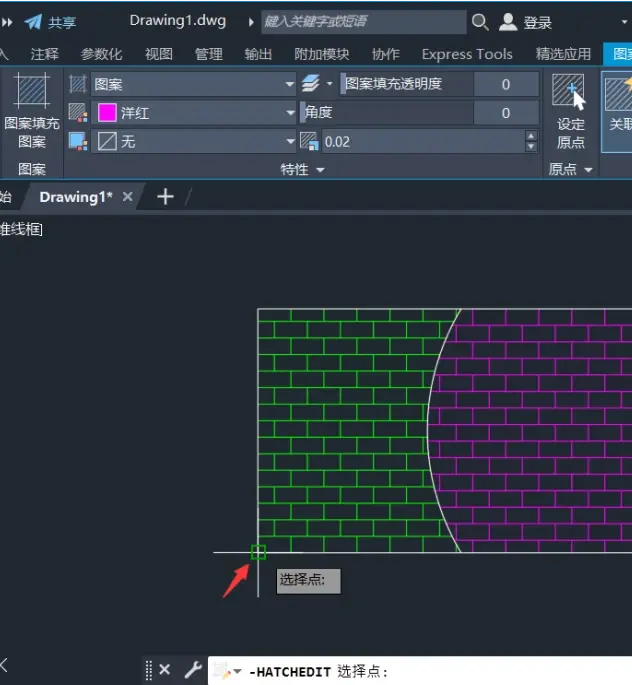Switch to the Express Tools tab
Image resolution: width=632 pixels, height=685 pixels.
pos(467,54)
